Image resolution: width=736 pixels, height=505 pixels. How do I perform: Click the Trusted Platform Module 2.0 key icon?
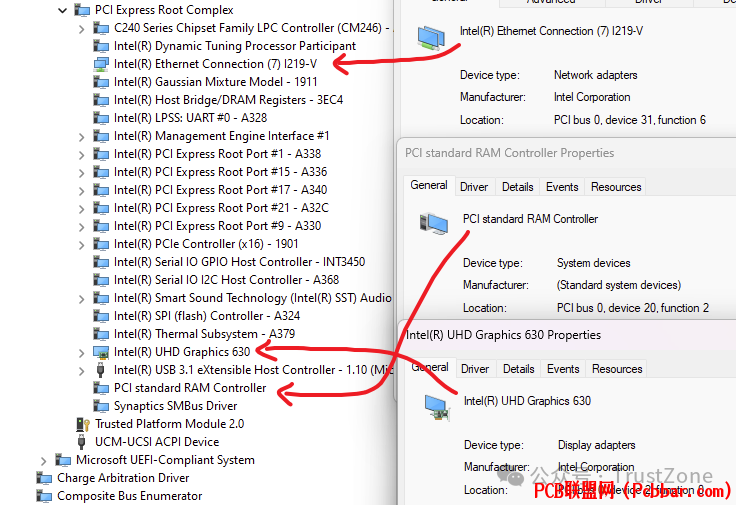pyautogui.click(x=83, y=424)
